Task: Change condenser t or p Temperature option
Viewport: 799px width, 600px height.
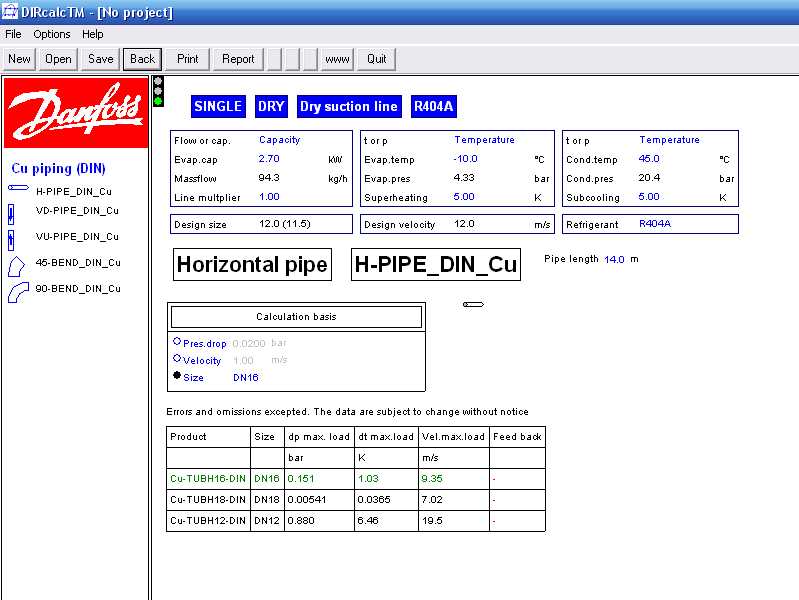Action: (x=669, y=140)
